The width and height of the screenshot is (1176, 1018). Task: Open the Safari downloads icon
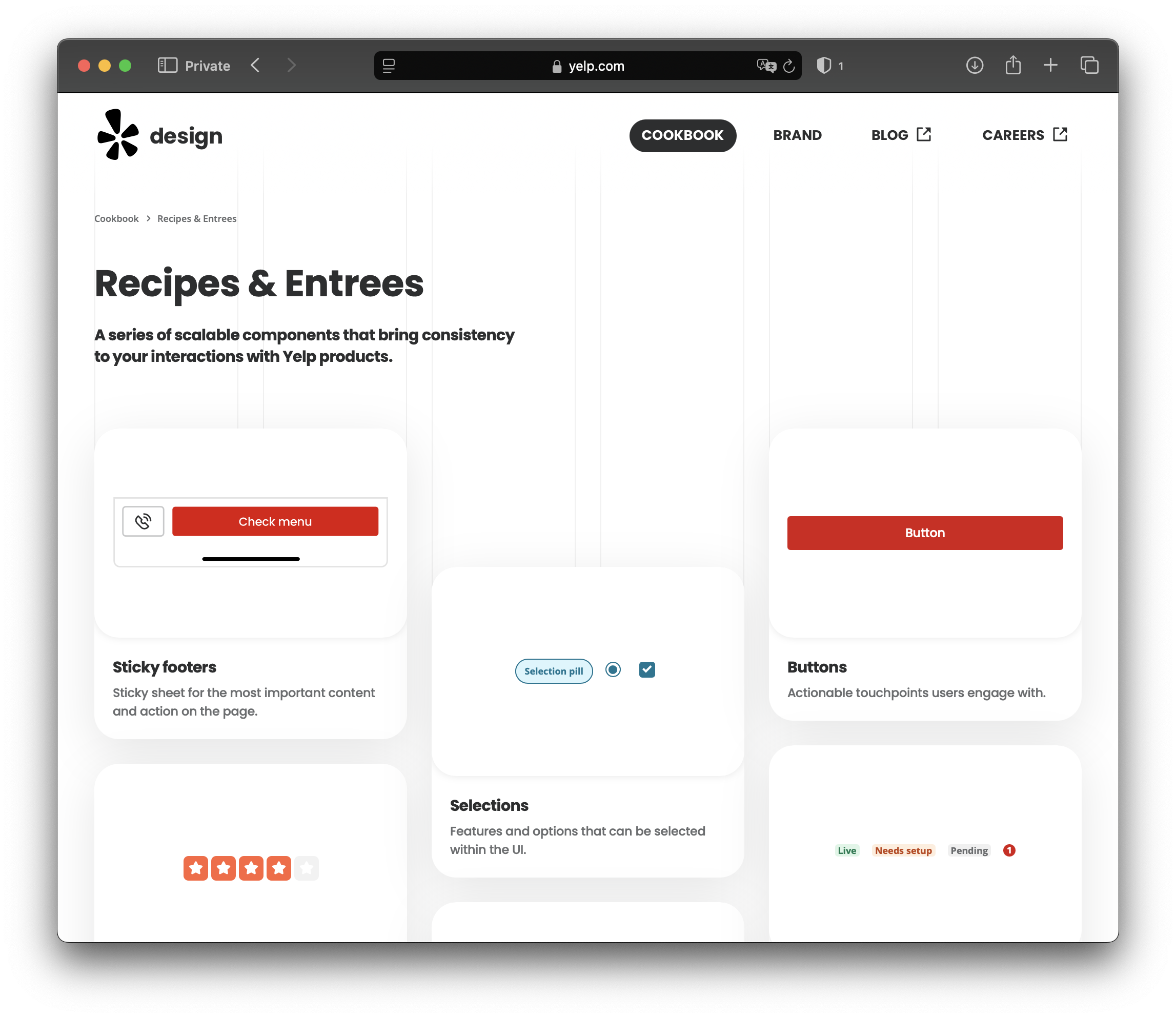point(975,65)
